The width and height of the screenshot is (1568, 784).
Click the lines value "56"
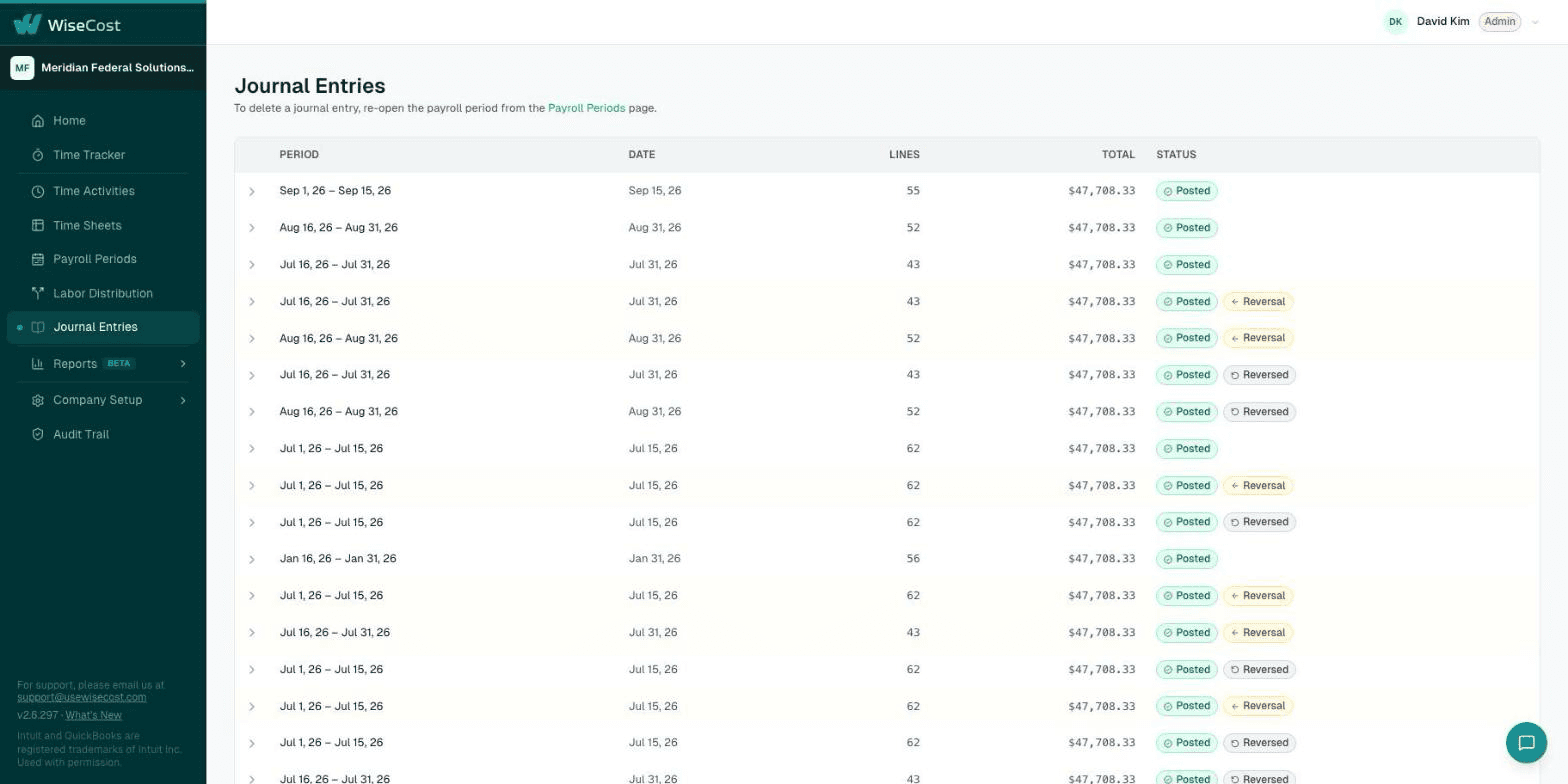pos(913,559)
